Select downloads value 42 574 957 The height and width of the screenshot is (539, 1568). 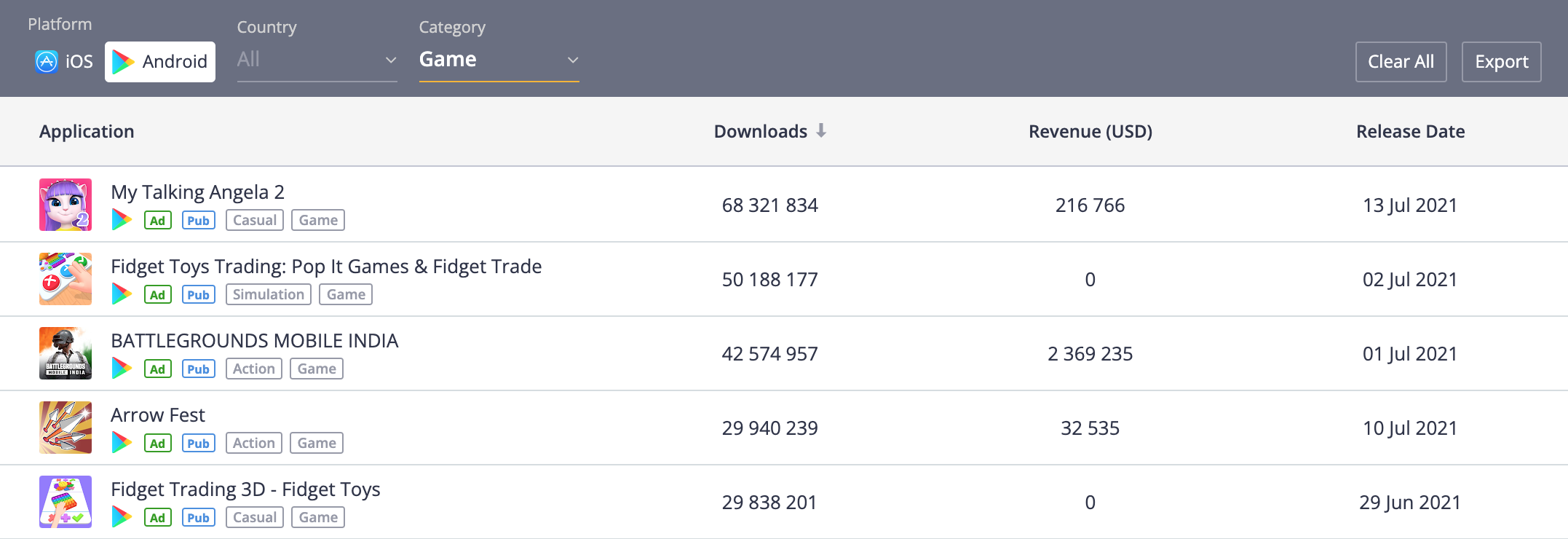(769, 354)
